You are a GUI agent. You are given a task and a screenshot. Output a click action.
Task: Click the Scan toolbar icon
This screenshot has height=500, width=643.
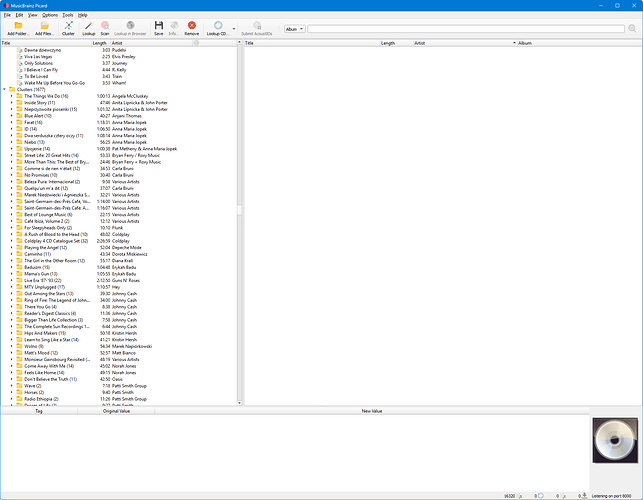pos(105,27)
